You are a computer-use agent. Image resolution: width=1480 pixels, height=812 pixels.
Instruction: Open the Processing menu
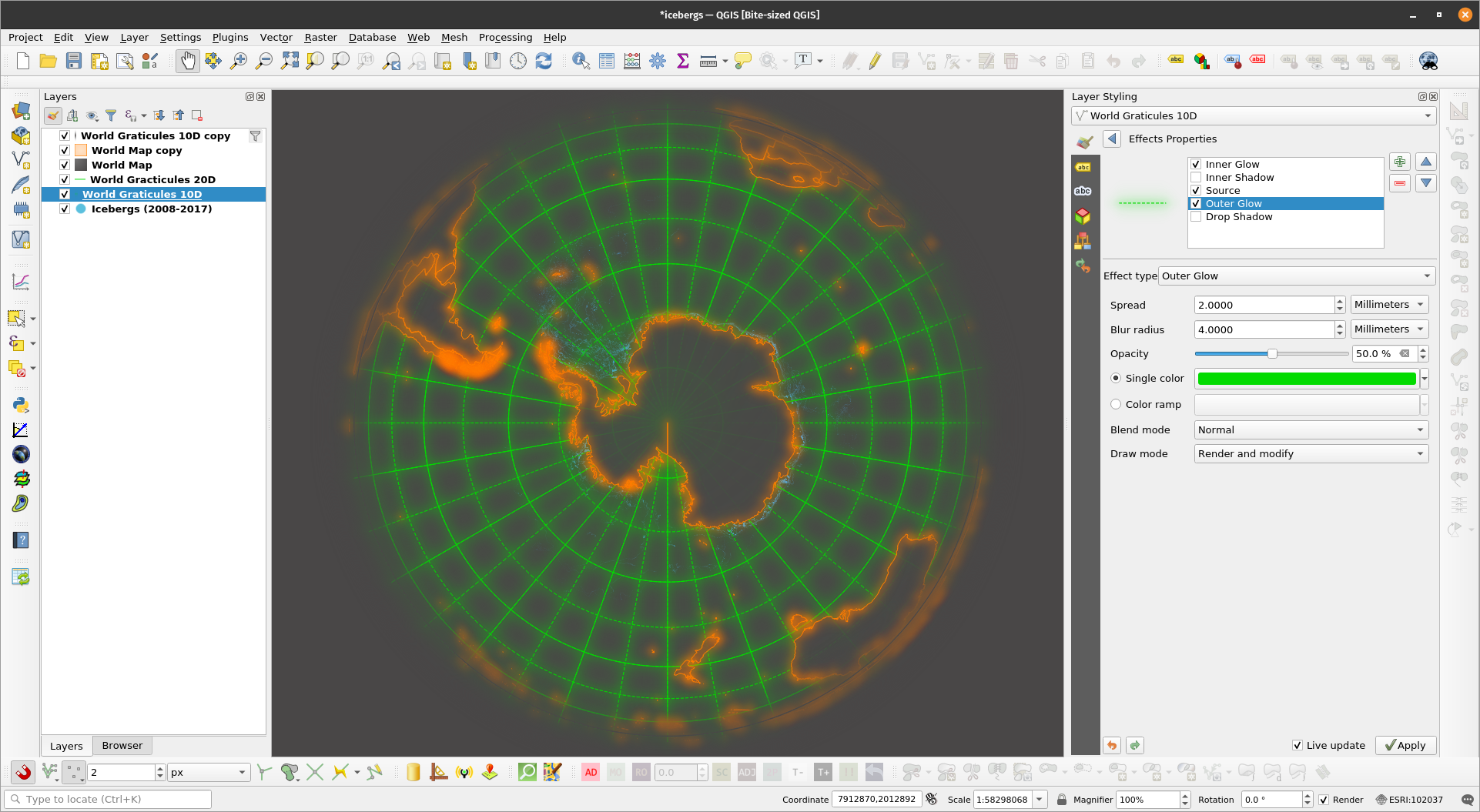(x=505, y=37)
